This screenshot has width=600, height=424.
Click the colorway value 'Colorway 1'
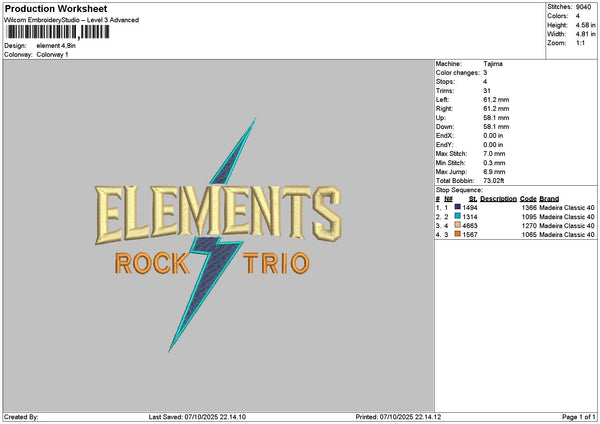tap(52, 55)
